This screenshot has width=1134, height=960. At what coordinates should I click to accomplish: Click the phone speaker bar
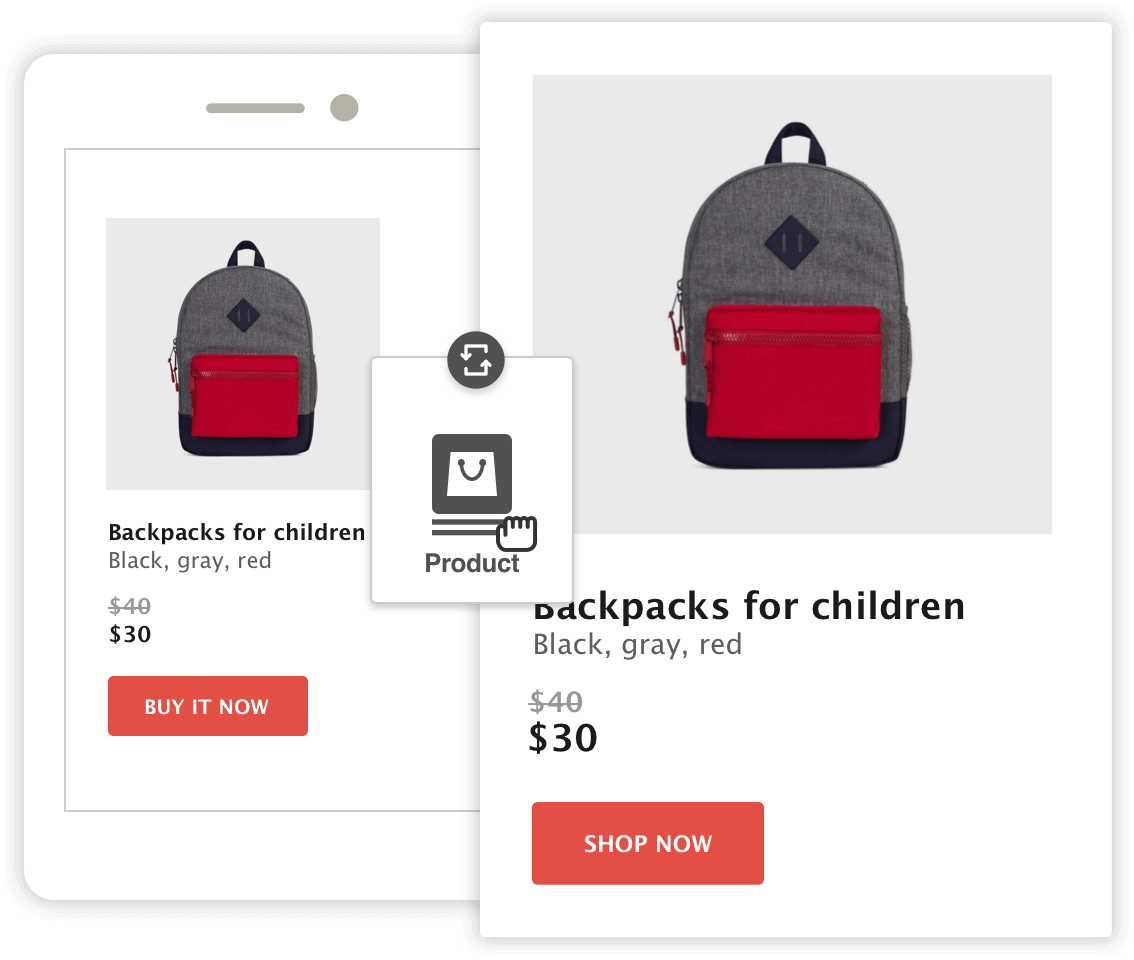(x=255, y=108)
